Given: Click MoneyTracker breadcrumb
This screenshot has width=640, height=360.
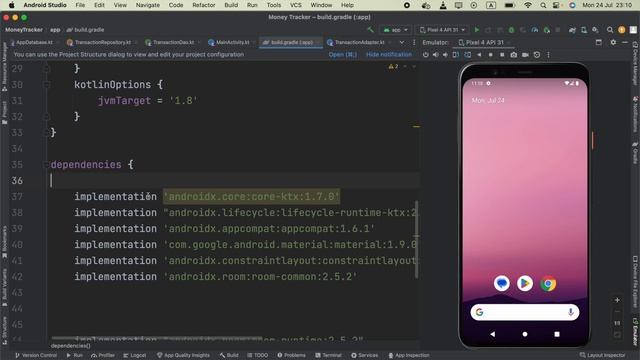Looking at the screenshot, I should click(x=24, y=30).
